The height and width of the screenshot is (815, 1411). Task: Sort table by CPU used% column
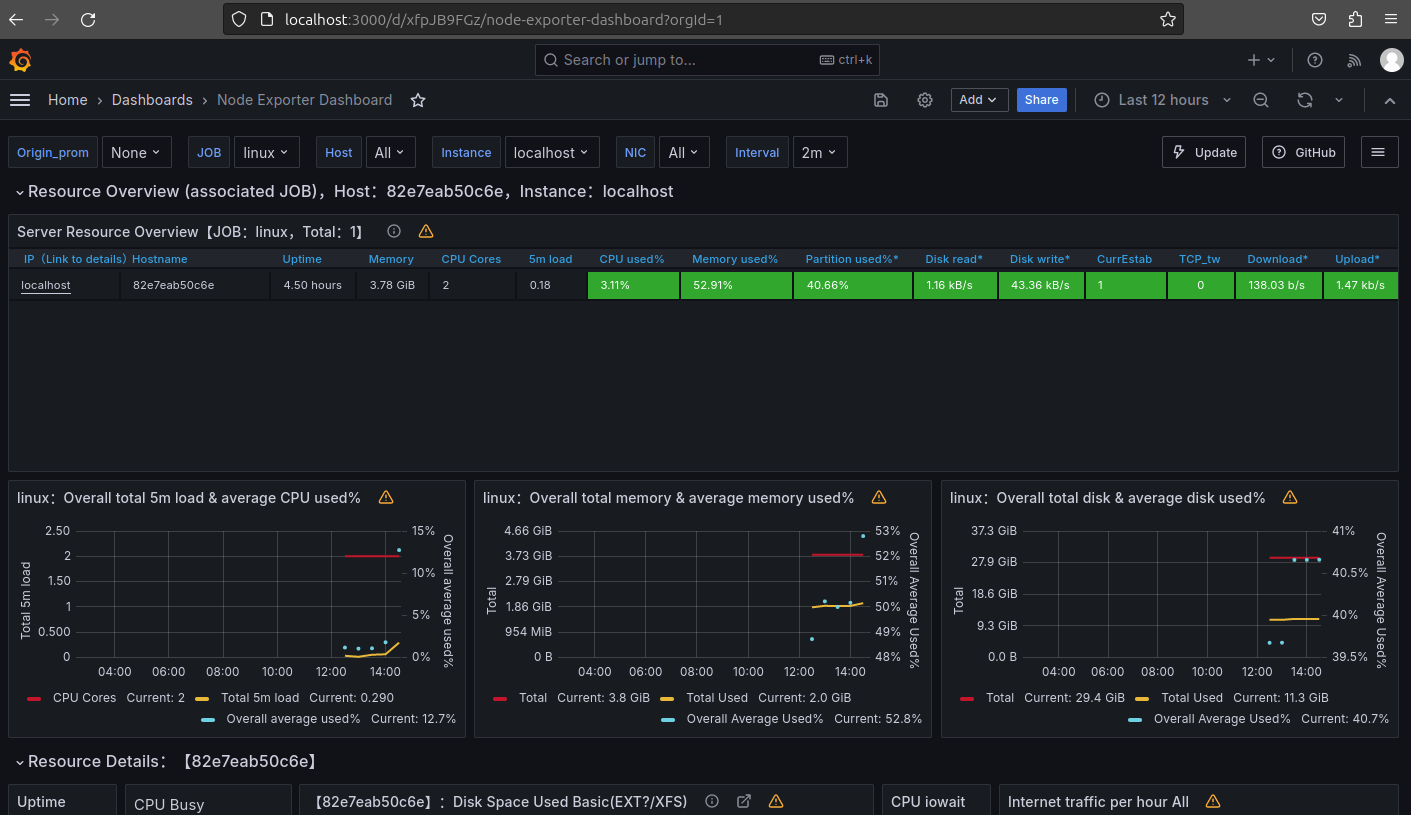632,259
